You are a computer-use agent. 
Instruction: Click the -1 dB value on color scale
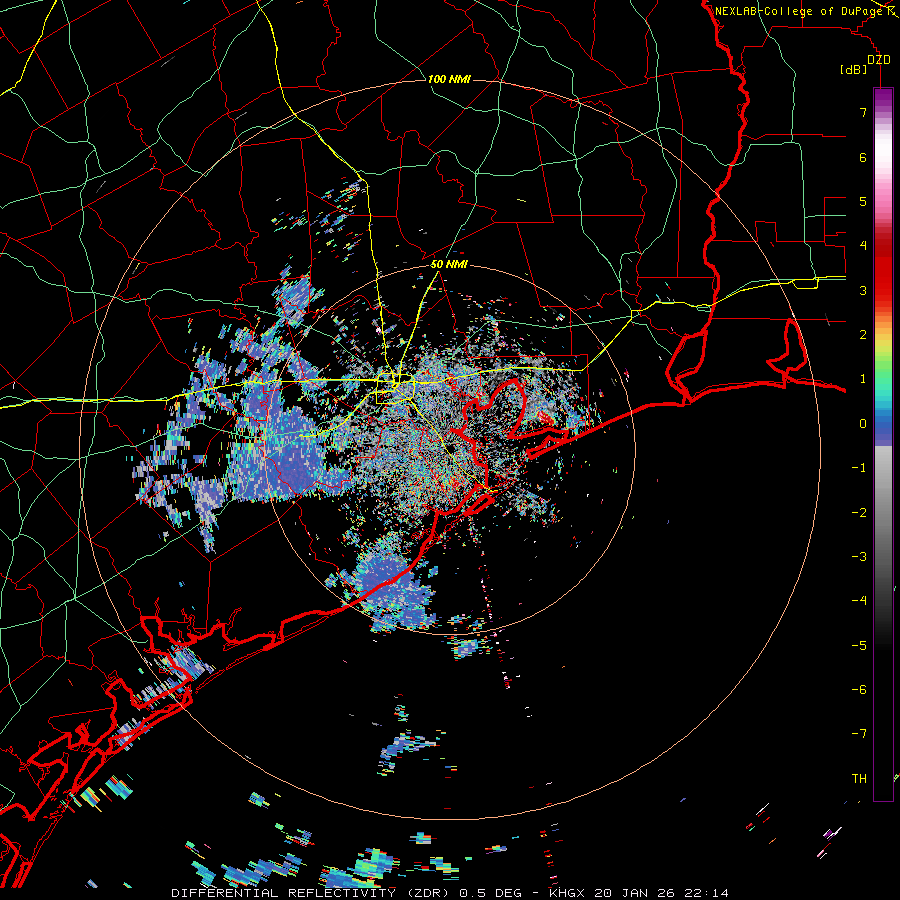click(x=859, y=468)
